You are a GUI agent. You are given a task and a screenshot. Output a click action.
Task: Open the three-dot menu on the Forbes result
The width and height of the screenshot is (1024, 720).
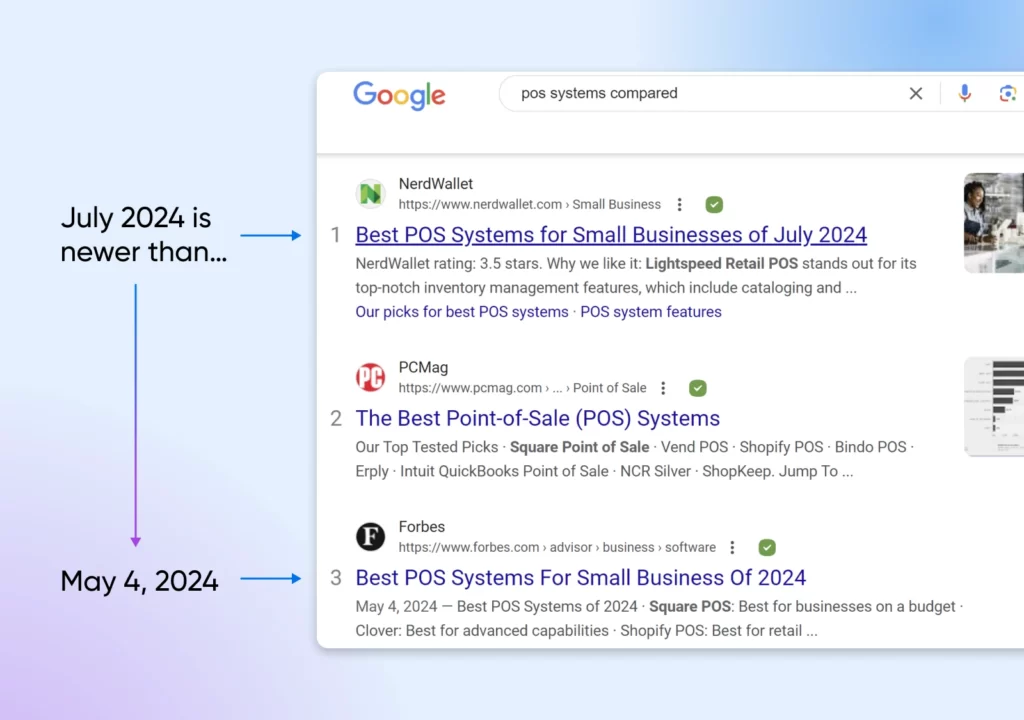(x=732, y=548)
